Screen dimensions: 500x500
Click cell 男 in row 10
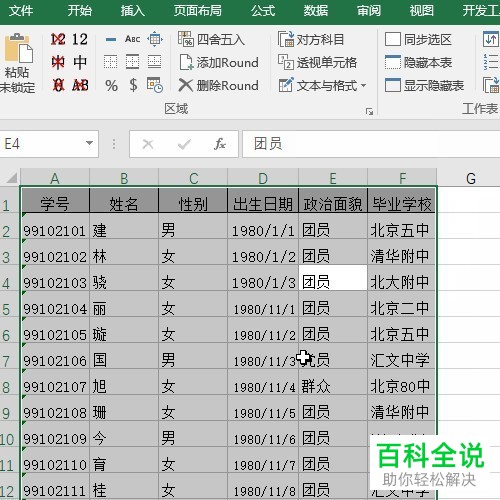[193, 434]
